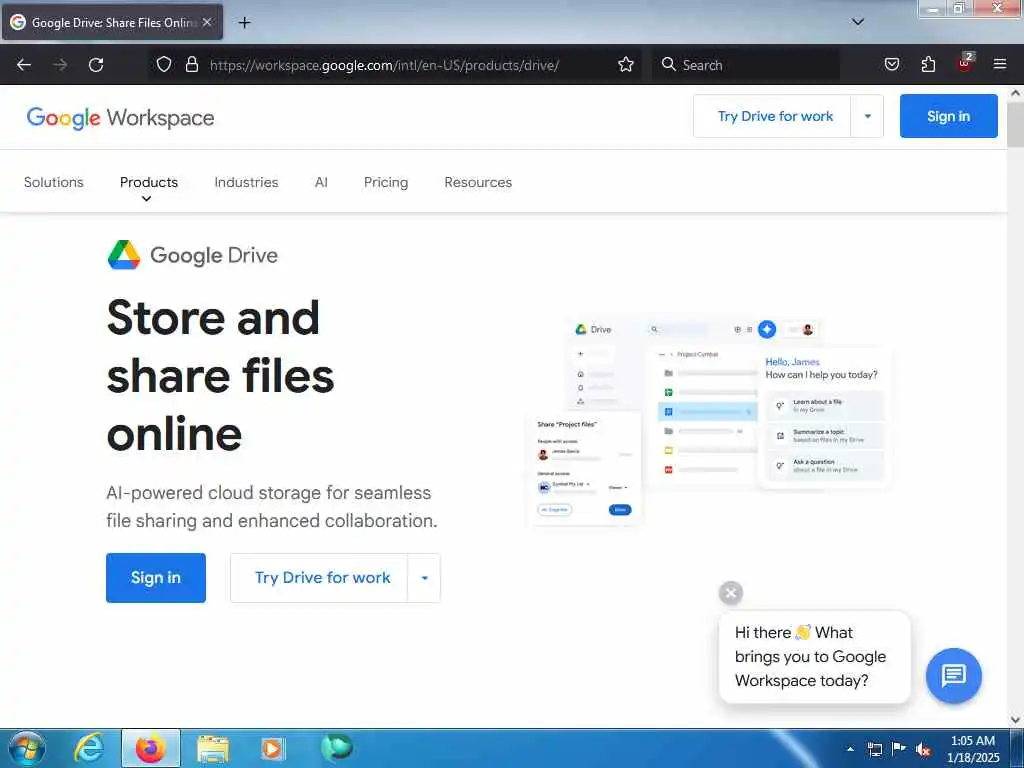Click the "Store and share files online" heading
1024x768 pixels.
(220, 376)
